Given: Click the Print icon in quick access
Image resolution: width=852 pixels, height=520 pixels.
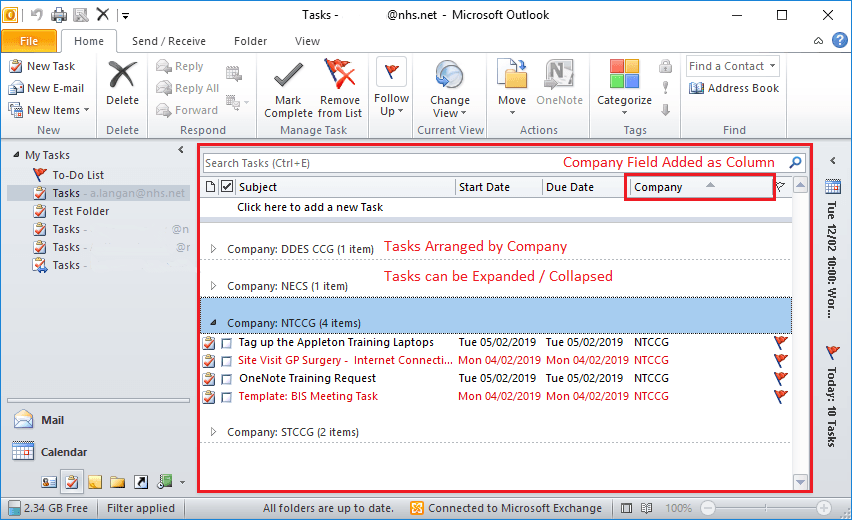Looking at the screenshot, I should (x=59, y=15).
